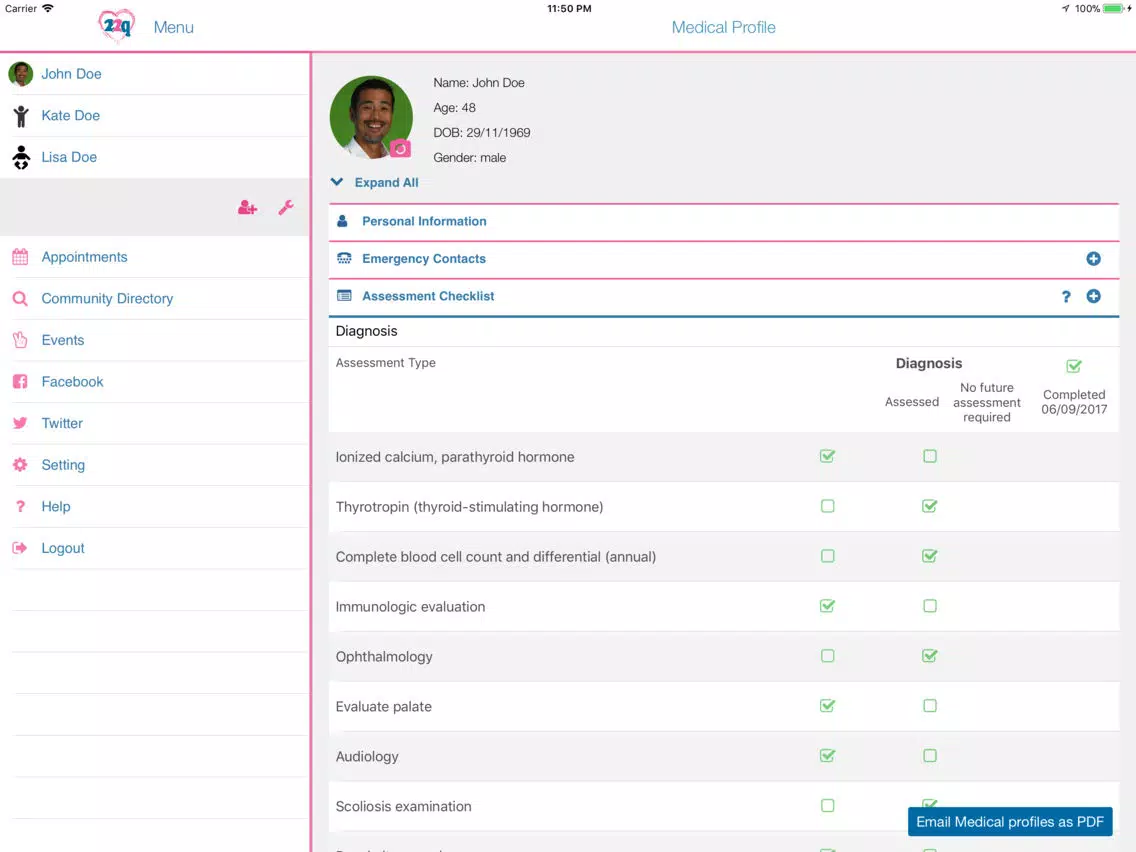The image size is (1136, 852).
Task: Select Kate Doe's child figure icon
Action: pyautogui.click(x=21, y=116)
